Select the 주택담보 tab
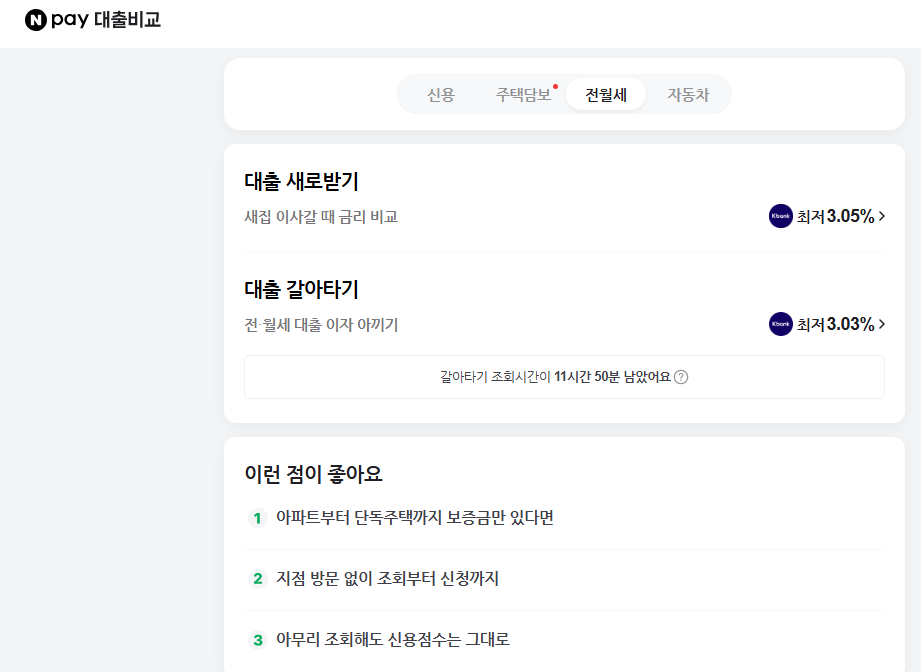The height and width of the screenshot is (672, 921). point(523,95)
